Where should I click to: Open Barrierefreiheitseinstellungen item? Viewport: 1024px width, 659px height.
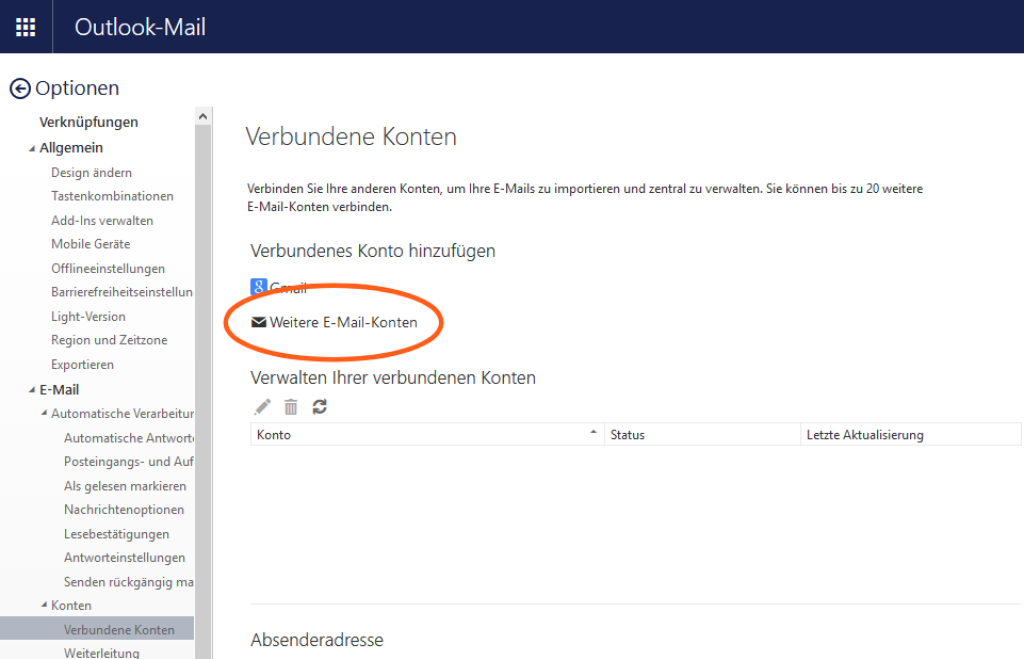122,292
